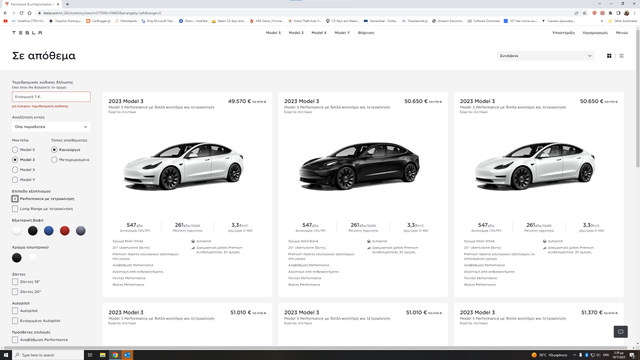The height and width of the screenshot is (360, 640).
Task: Open the black Model 3 car image
Action: pyautogui.click(x=359, y=167)
